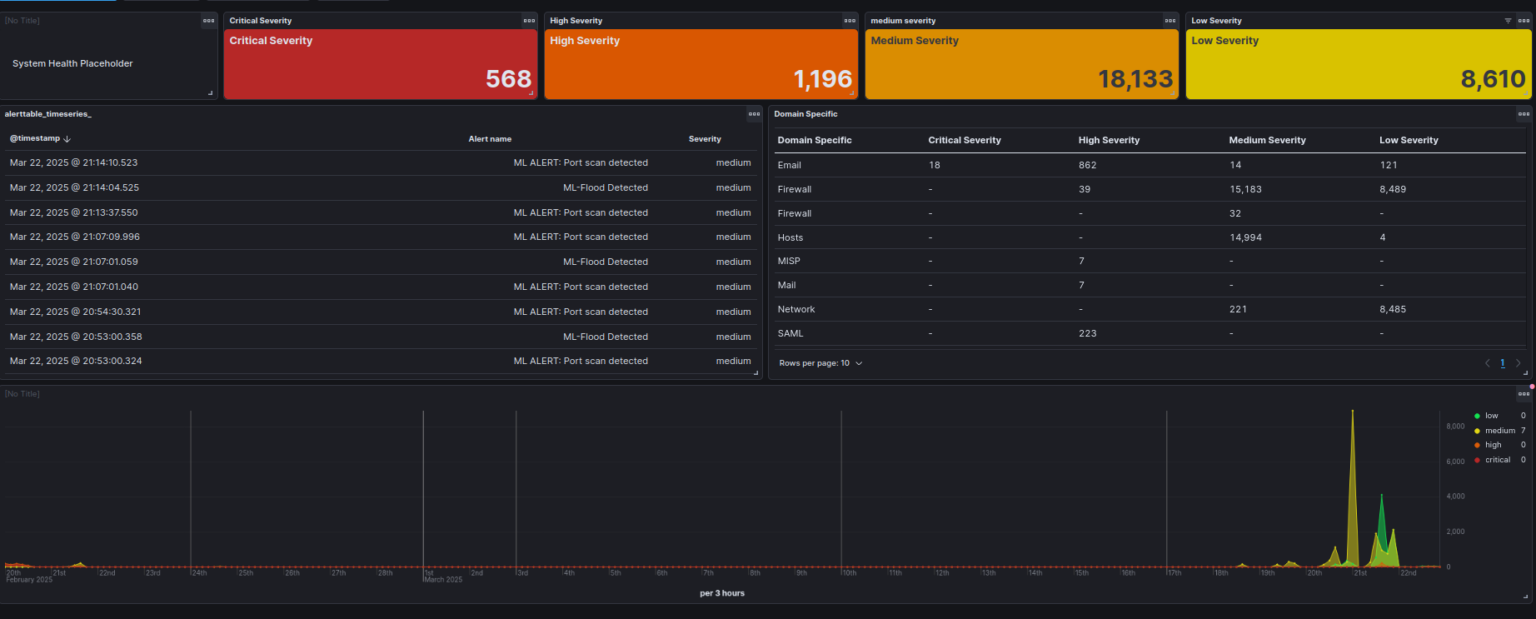Open the Critical Severity panel options menu
This screenshot has height=619, width=1536.
click(x=529, y=20)
